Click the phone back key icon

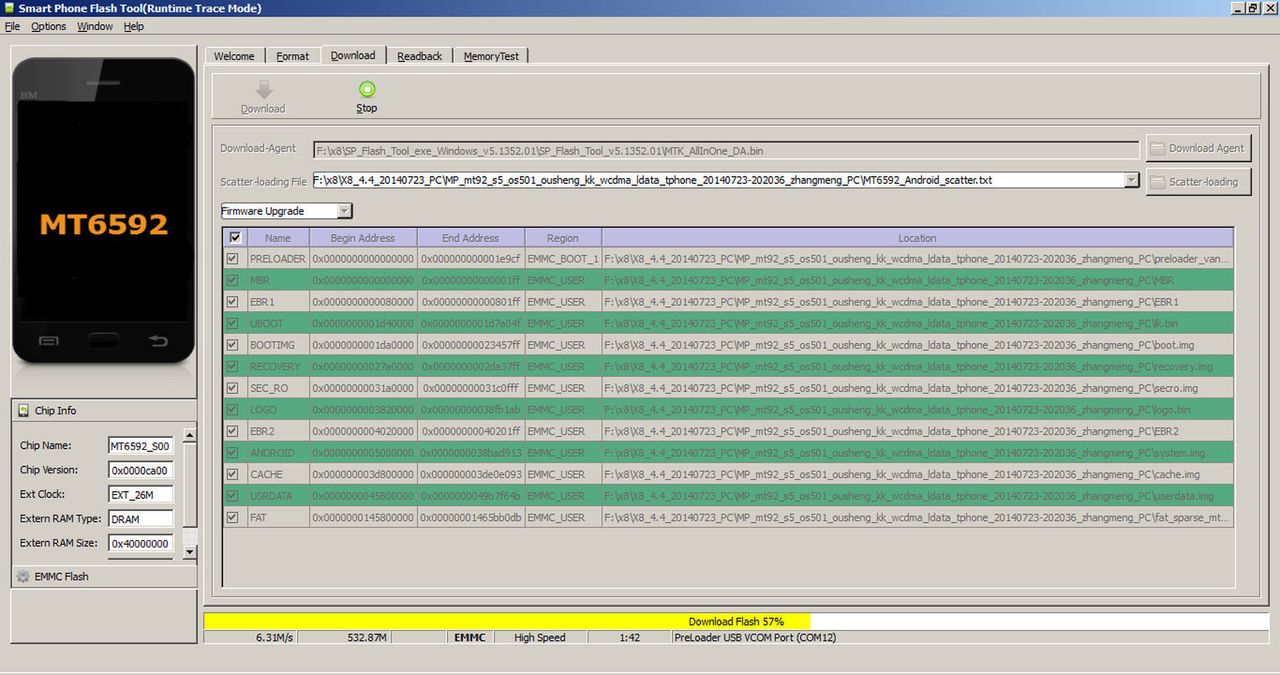point(158,341)
